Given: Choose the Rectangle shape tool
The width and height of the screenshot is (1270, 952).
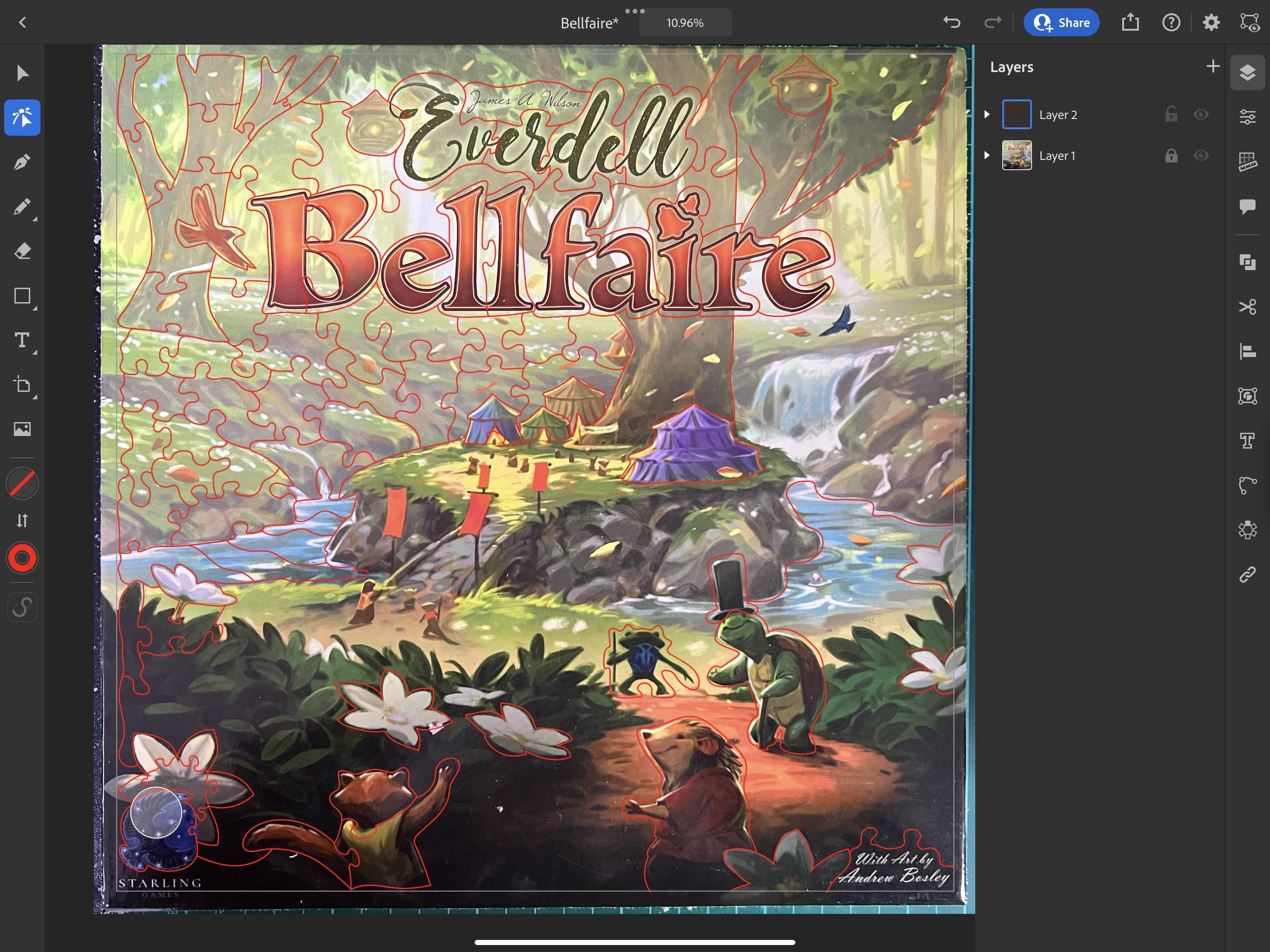Looking at the screenshot, I should coord(22,296).
